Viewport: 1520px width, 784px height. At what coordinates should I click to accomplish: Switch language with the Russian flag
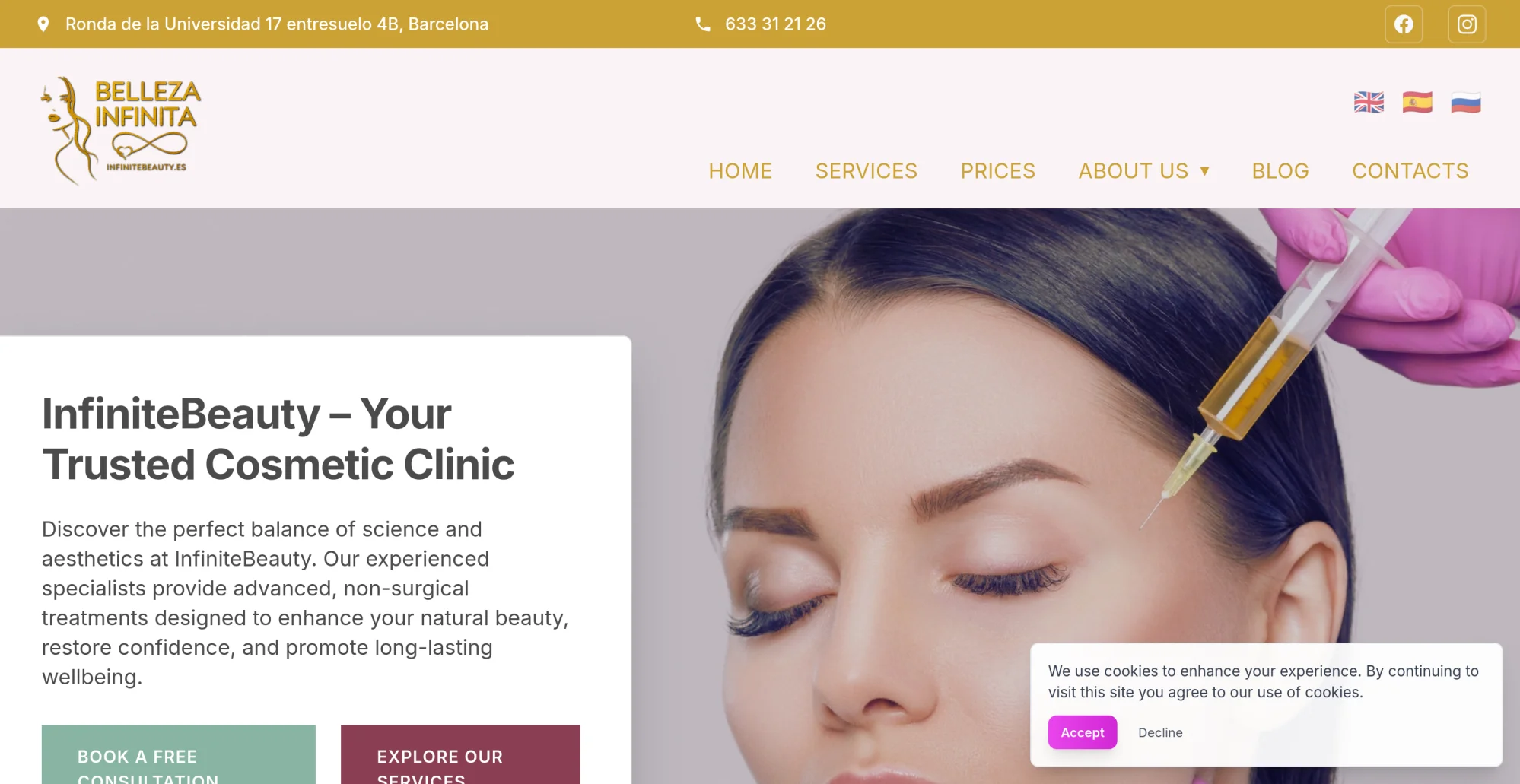point(1466,102)
